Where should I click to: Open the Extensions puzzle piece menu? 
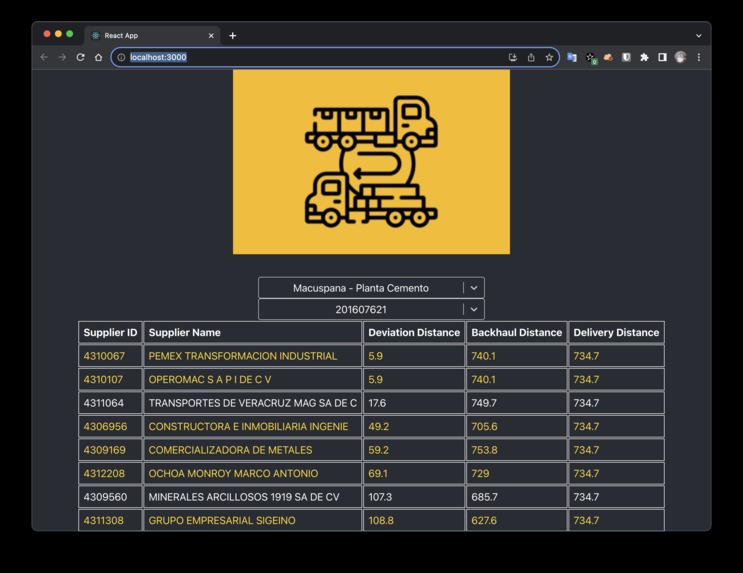tap(644, 57)
